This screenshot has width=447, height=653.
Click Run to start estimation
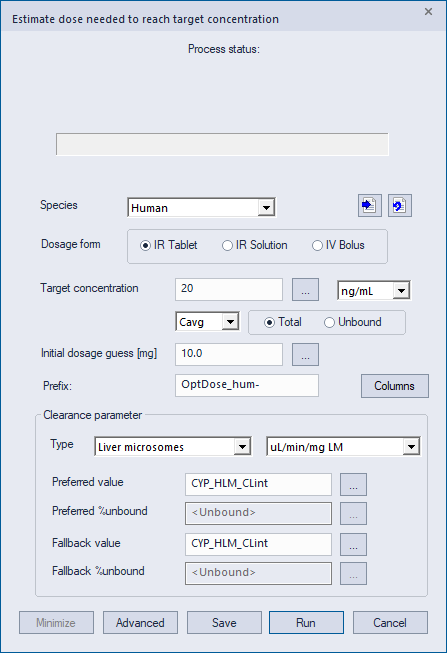[306, 623]
